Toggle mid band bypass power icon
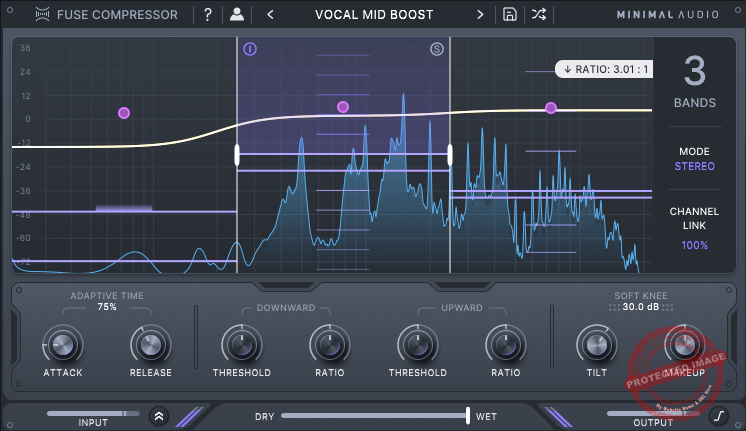Screen dimensions: 746x431 click(x=250, y=49)
